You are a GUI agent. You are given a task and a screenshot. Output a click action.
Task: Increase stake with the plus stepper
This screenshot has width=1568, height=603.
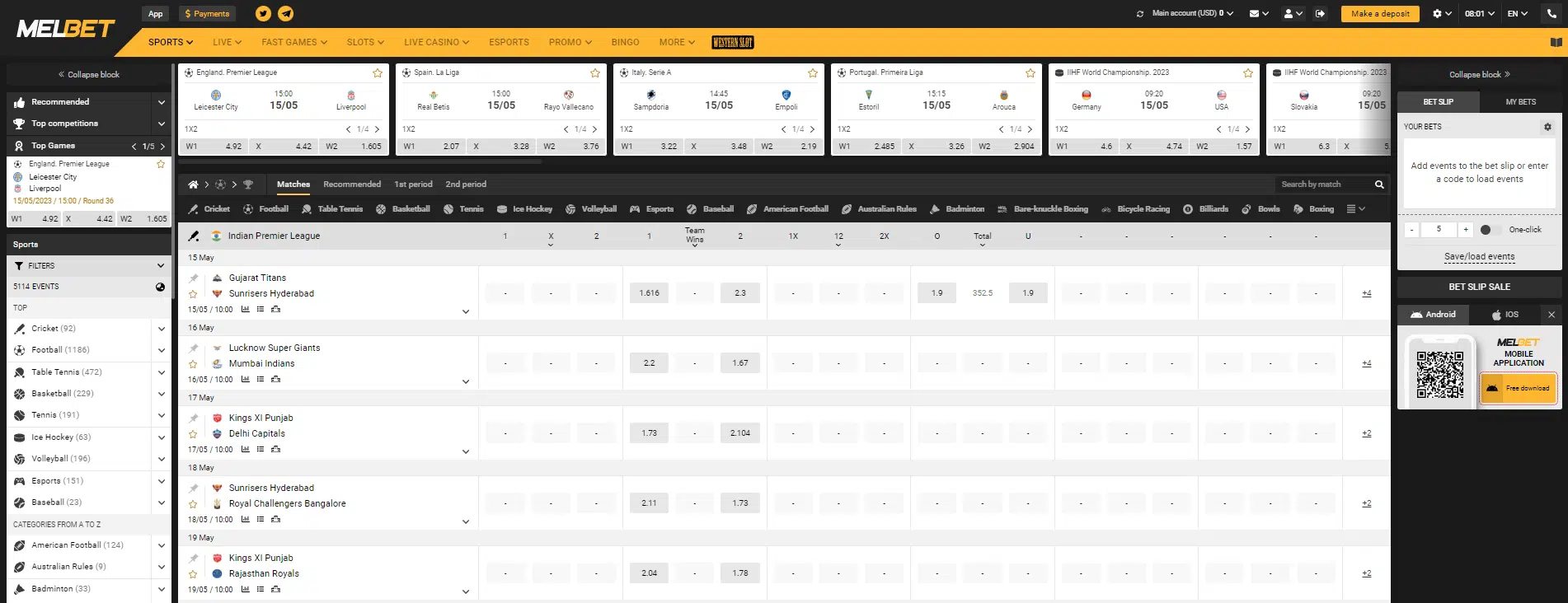(1466, 230)
